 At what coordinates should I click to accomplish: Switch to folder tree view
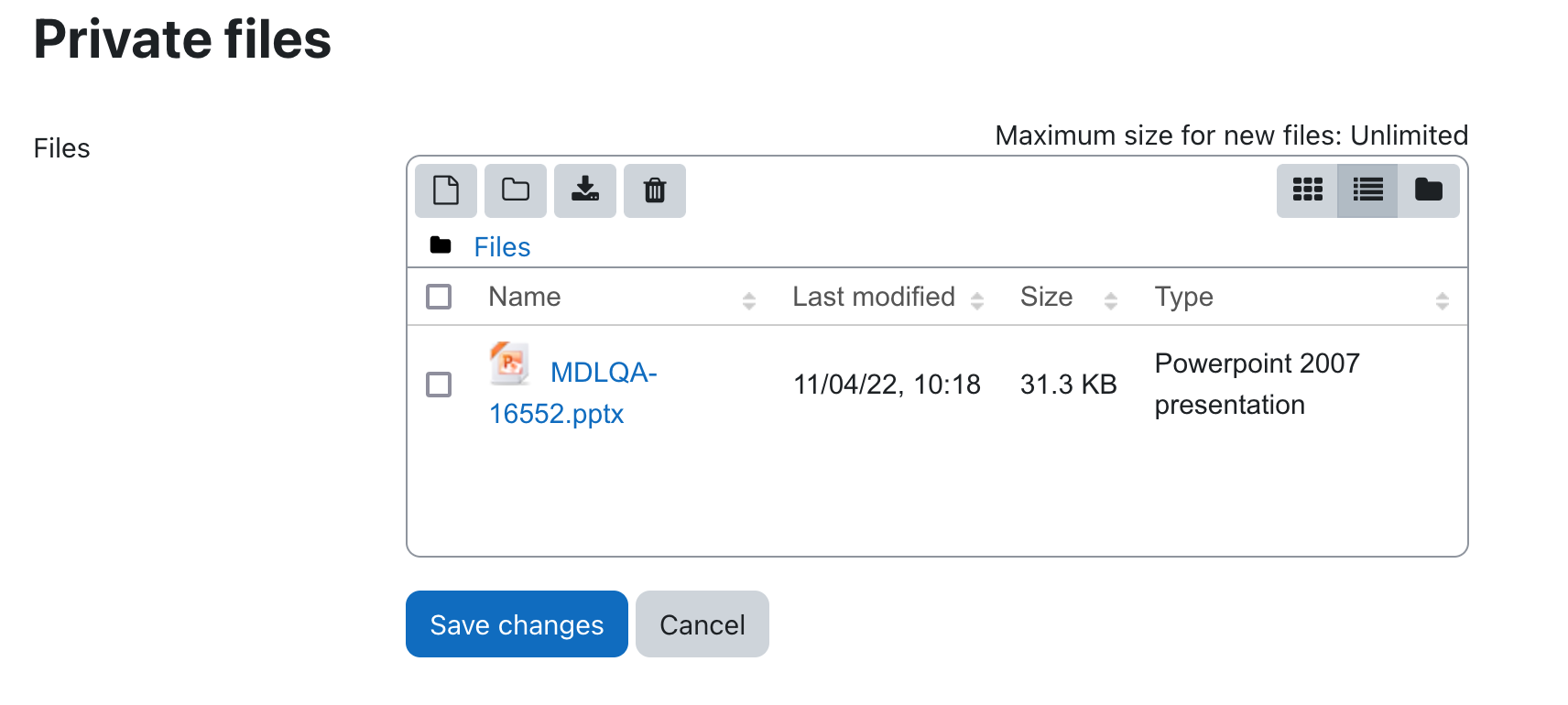click(1429, 190)
